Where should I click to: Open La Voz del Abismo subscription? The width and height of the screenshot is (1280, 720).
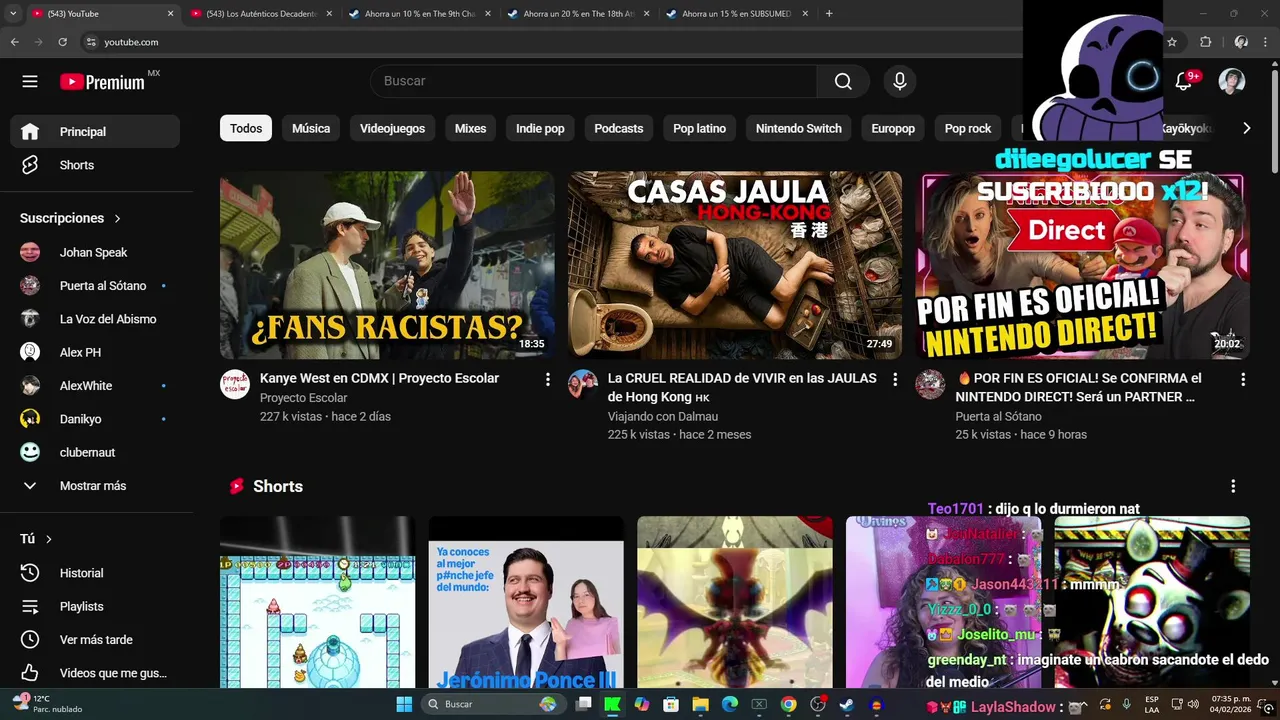pos(95,319)
